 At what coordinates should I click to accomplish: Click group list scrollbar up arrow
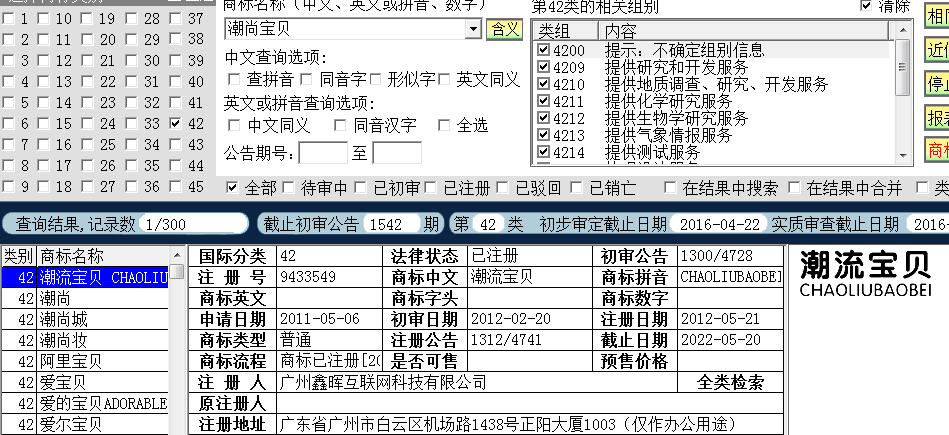[903, 30]
